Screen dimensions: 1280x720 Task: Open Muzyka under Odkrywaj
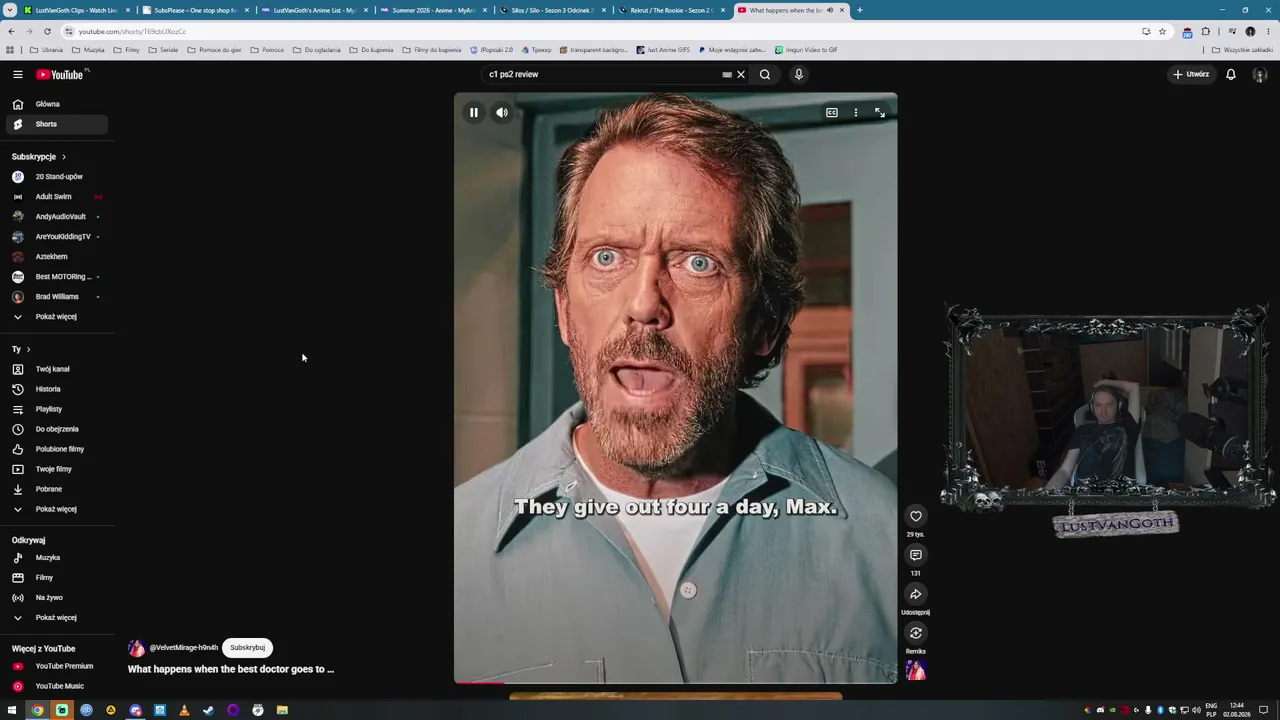[x=56, y=558]
